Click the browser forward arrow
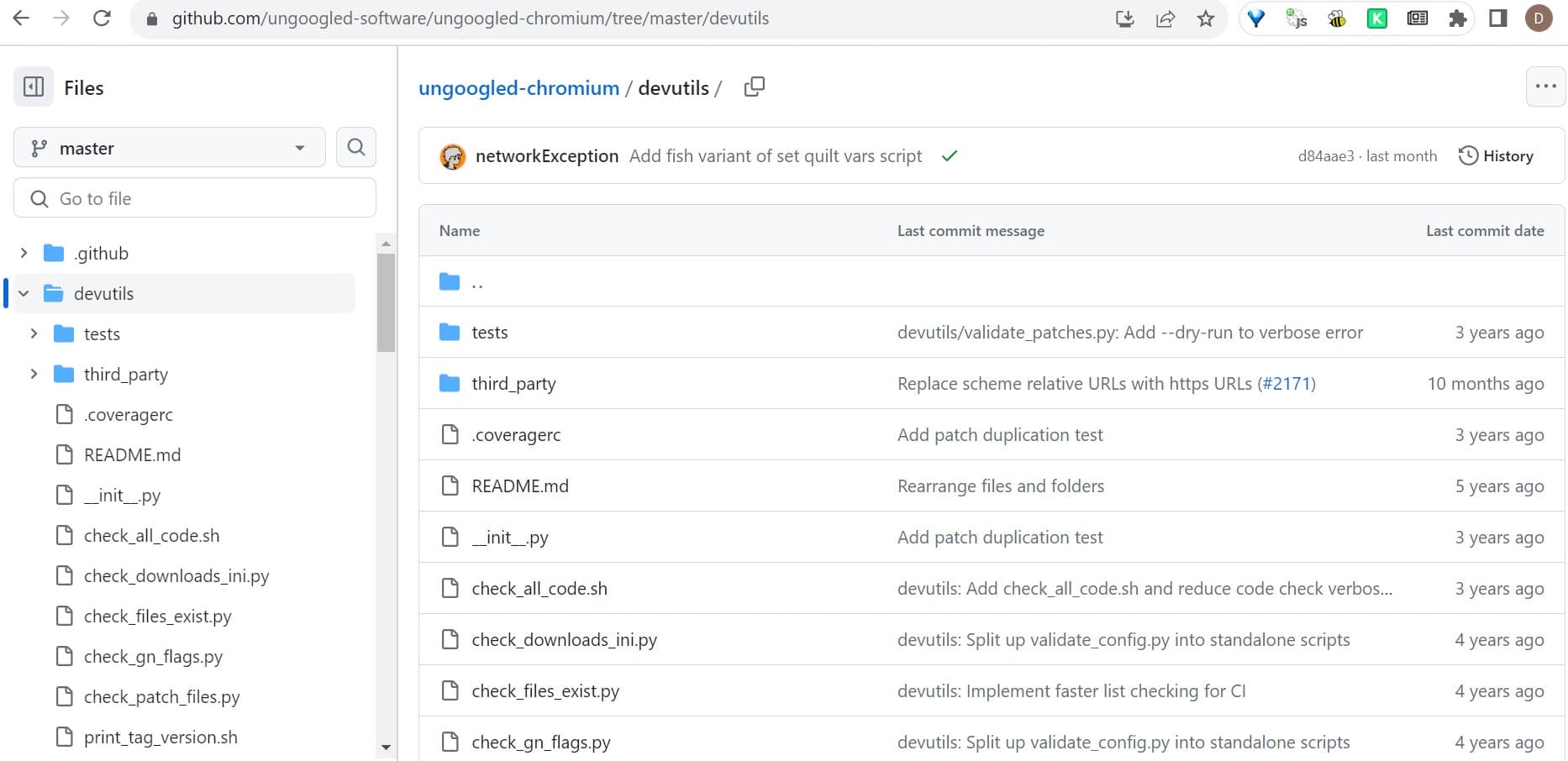The image size is (1568, 761). point(61,18)
